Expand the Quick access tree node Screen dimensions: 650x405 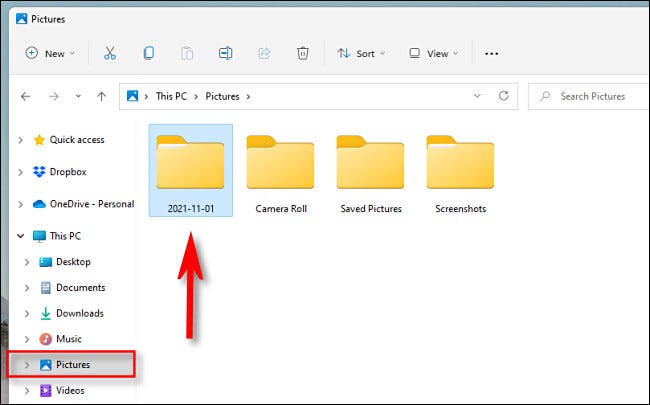22,140
